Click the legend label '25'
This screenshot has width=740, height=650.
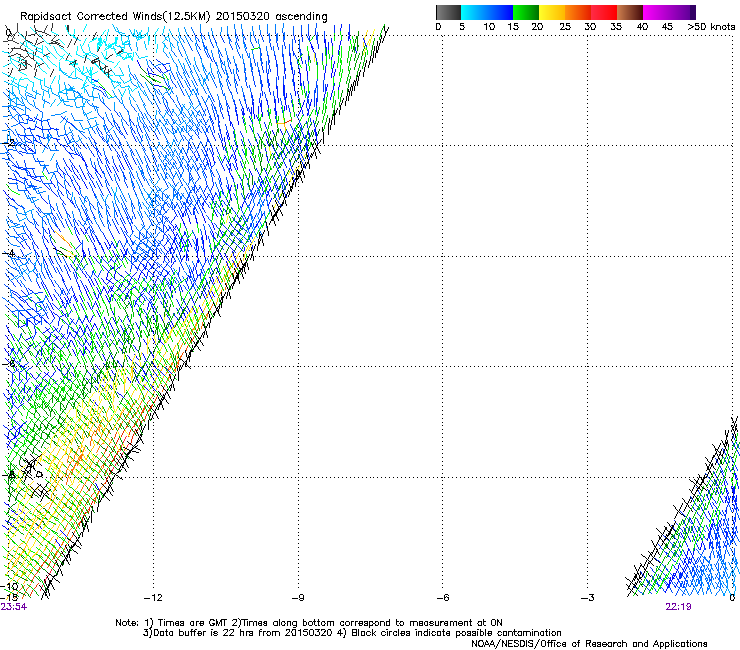(565, 27)
